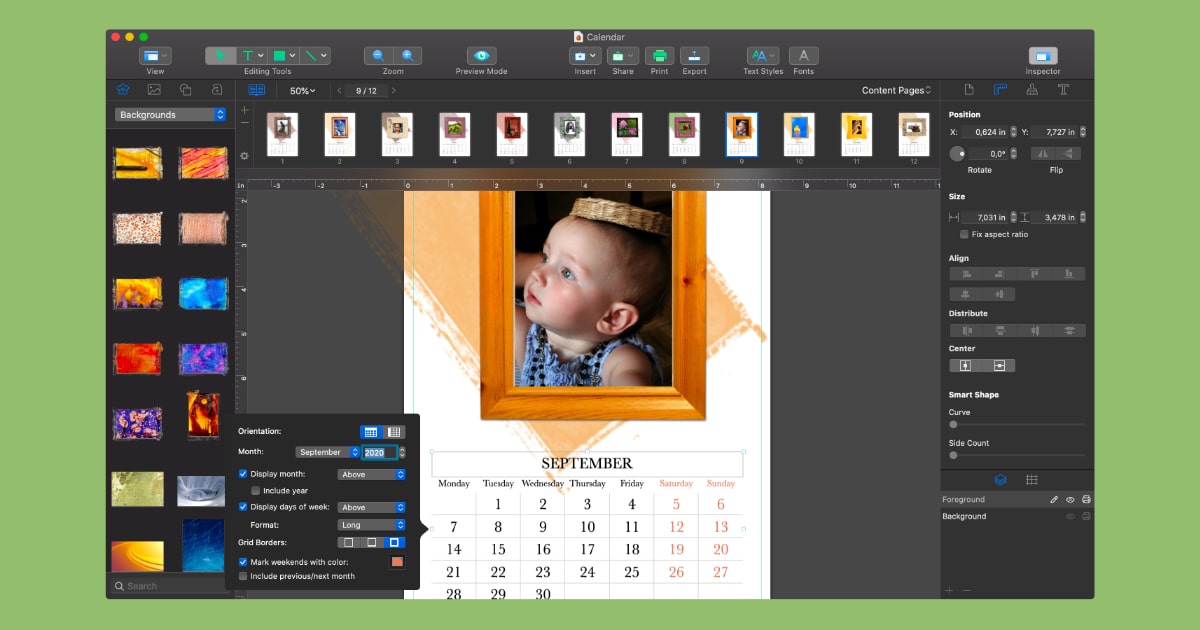This screenshot has width=1200, height=630.
Task: Open the Long format dropdown
Action: point(372,524)
